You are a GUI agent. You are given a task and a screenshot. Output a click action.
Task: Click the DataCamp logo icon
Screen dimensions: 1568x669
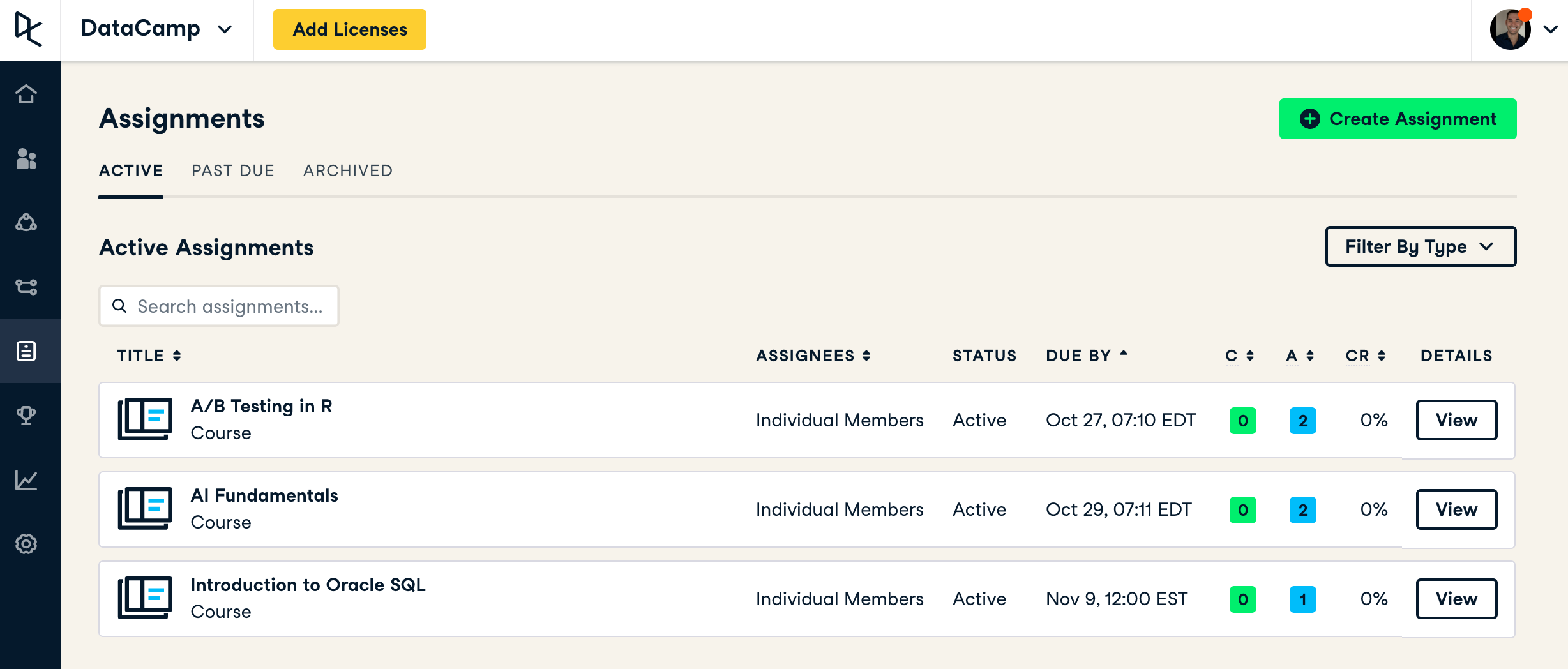click(29, 29)
